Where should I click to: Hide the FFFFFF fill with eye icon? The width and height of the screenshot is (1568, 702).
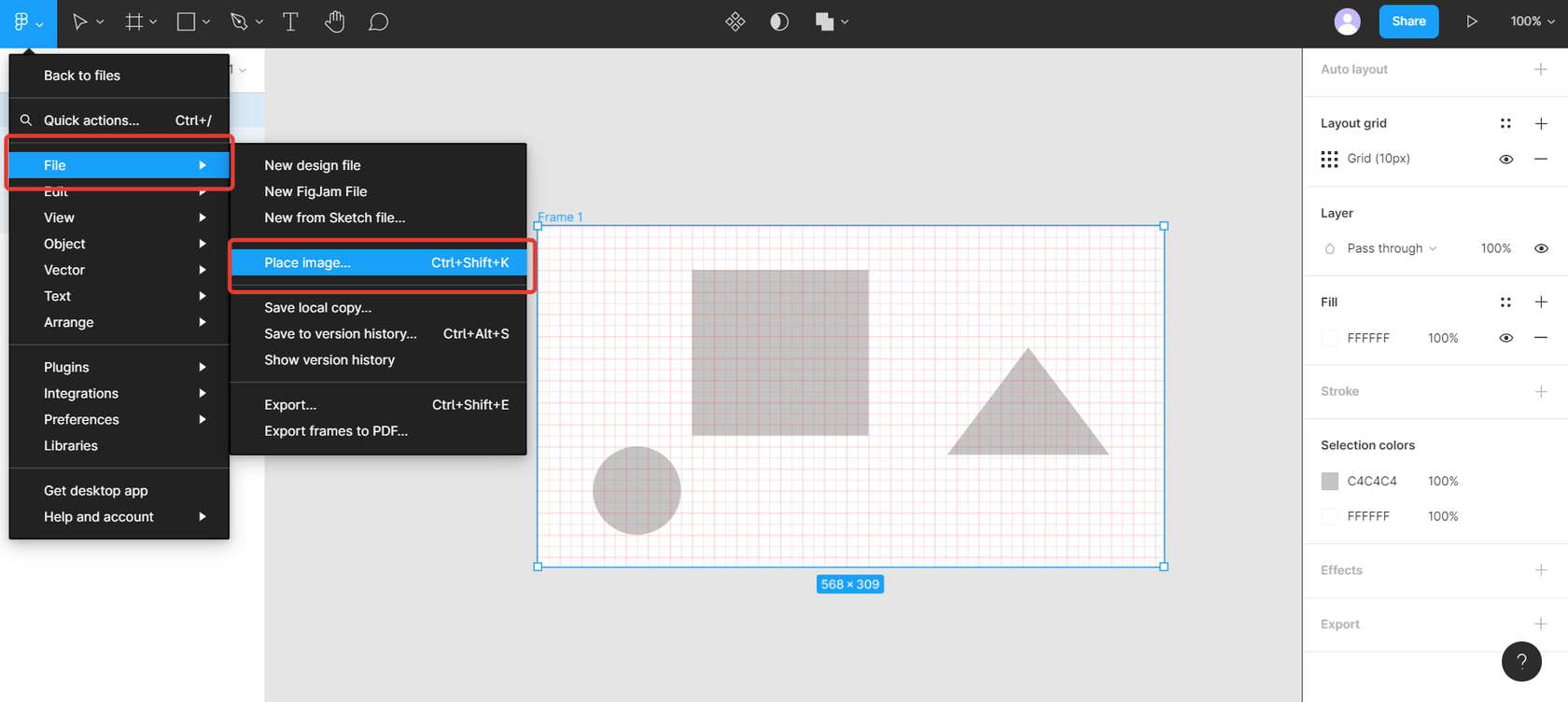pos(1505,338)
